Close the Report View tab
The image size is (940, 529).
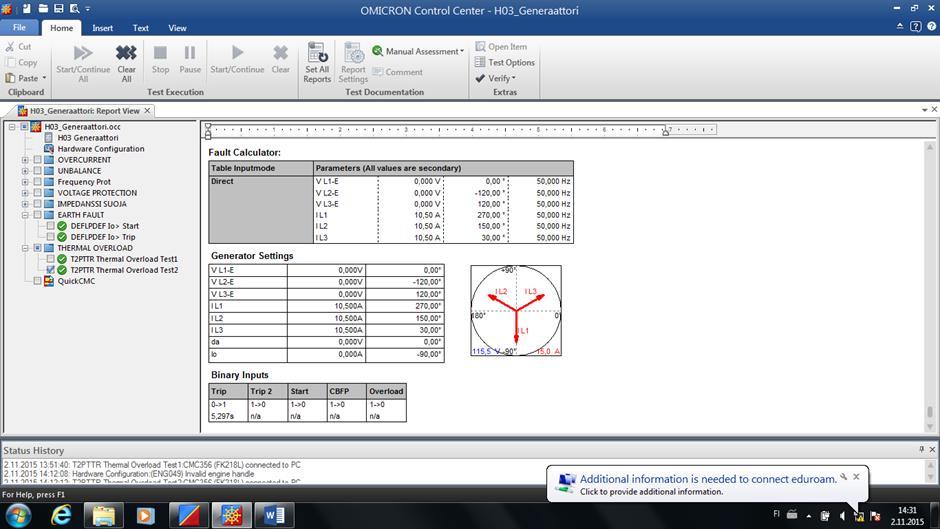[147, 110]
